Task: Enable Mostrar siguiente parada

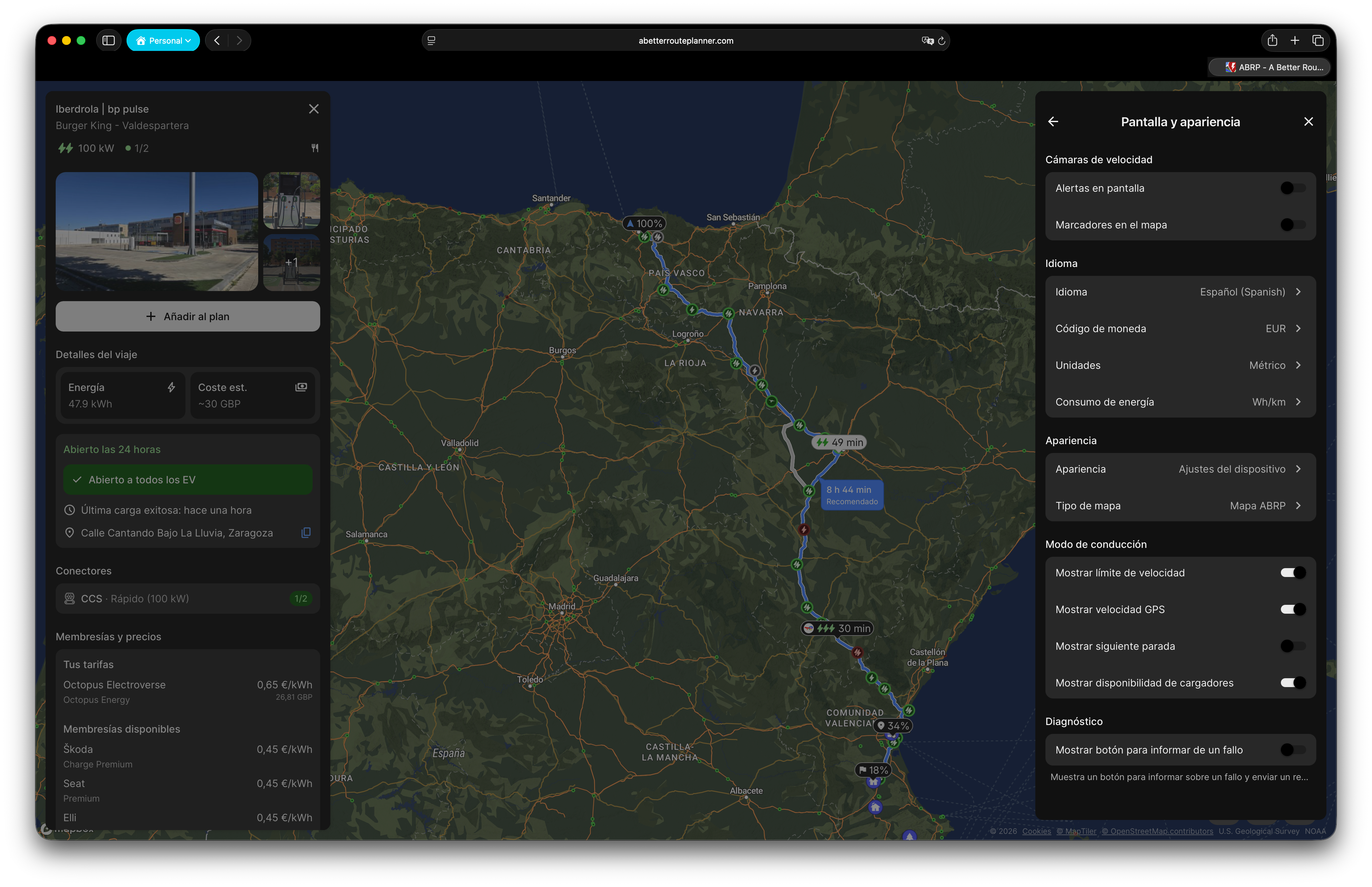Action: click(x=1293, y=646)
